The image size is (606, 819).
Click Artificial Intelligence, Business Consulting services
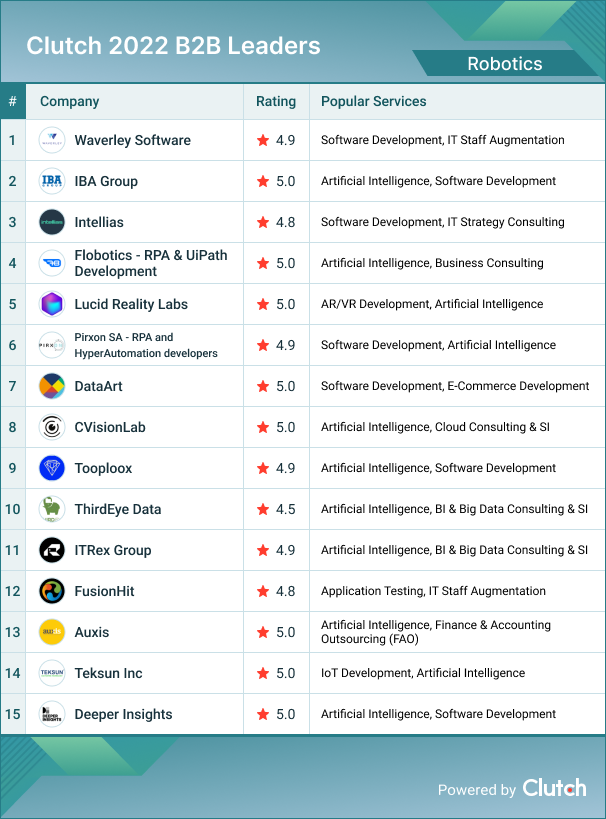click(x=432, y=263)
